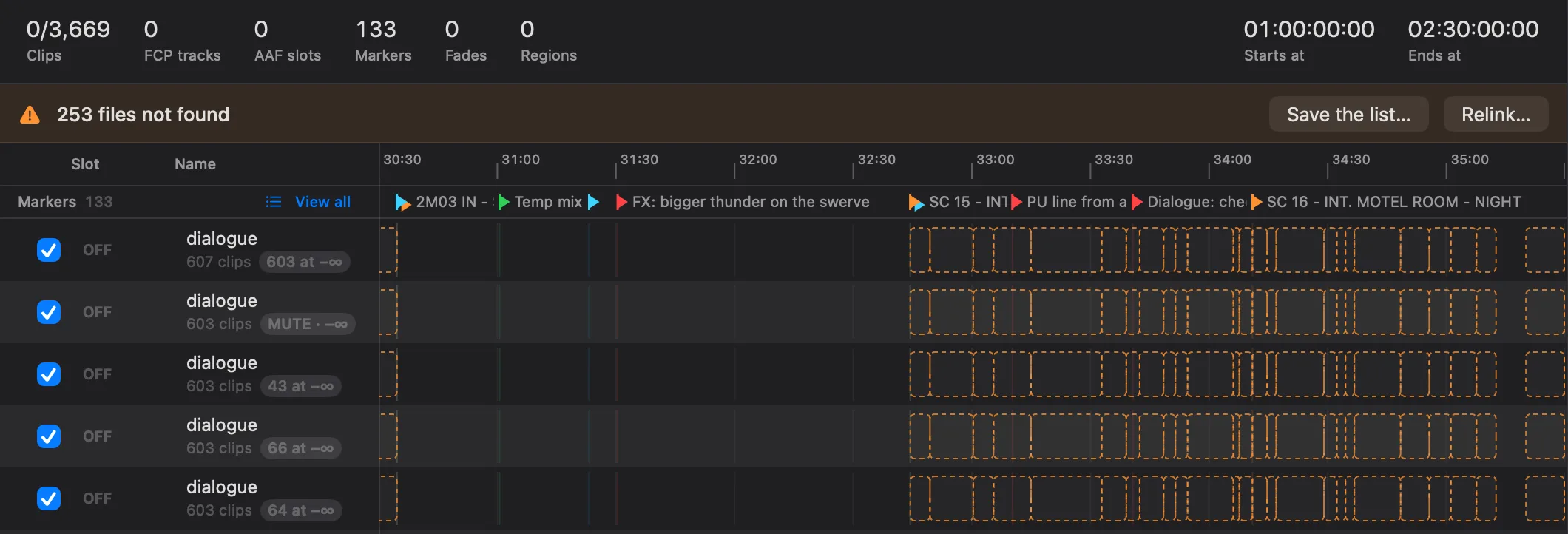Open the OFF slot selector for the 607 clips track
The width and height of the screenshot is (1568, 534).
point(97,250)
